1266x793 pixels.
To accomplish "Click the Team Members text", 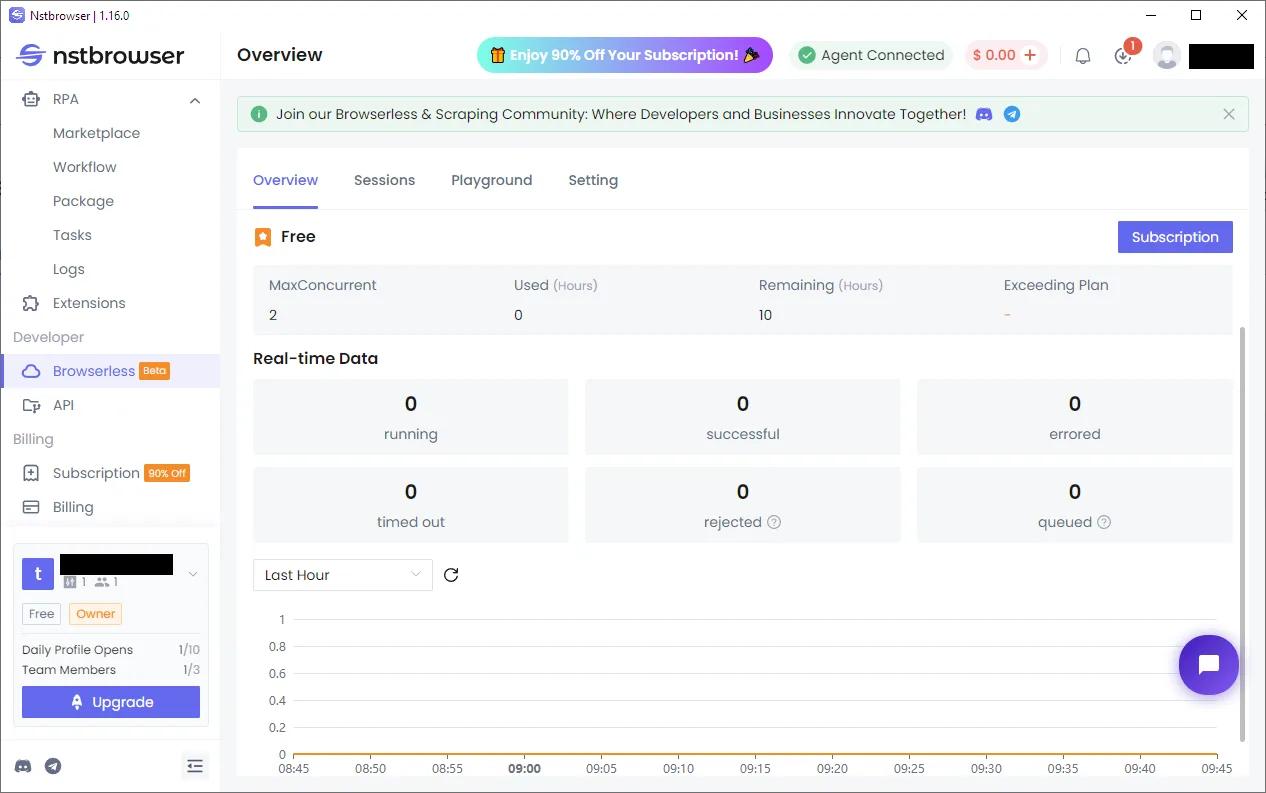I will click(69, 670).
